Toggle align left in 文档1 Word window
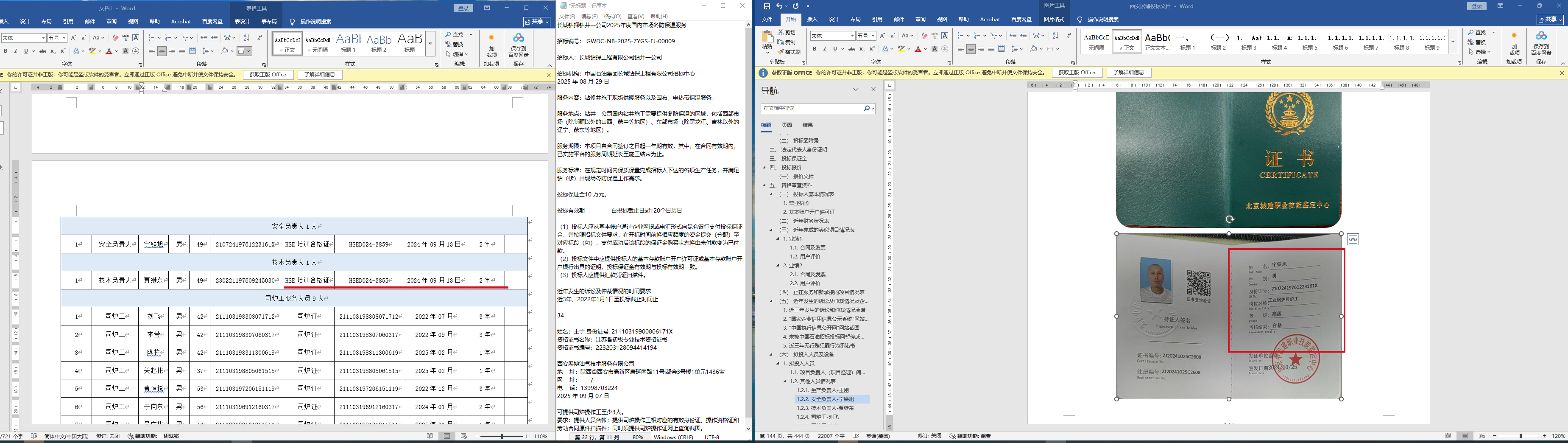This screenshot has width=1568, height=443. (151, 51)
